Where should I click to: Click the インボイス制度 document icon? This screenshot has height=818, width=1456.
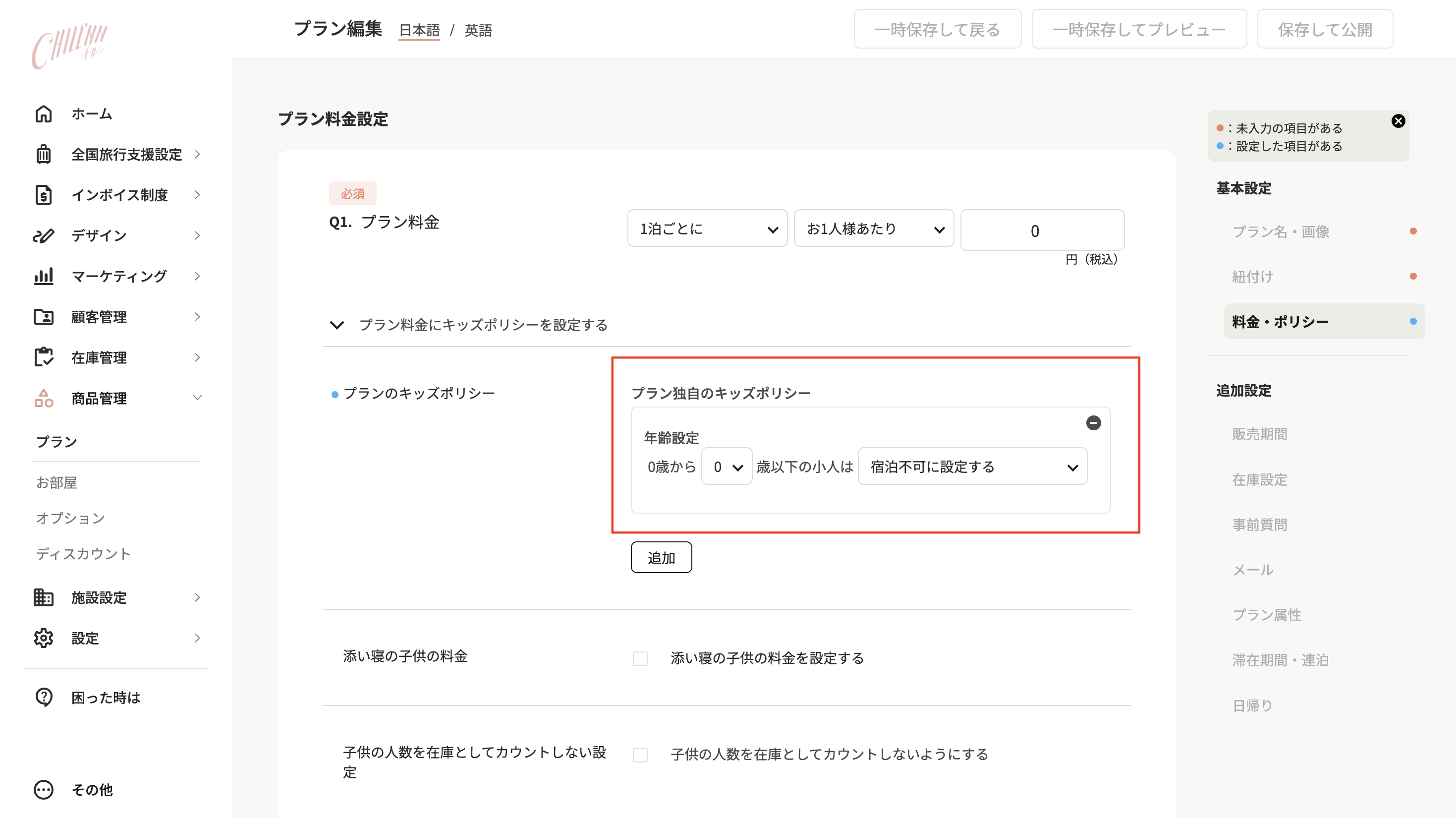[44, 195]
